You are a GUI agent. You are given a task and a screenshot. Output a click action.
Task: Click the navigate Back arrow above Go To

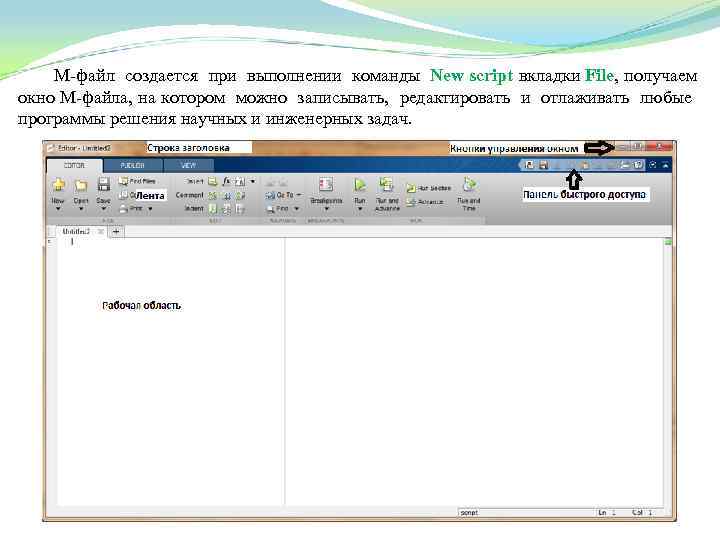click(x=271, y=182)
